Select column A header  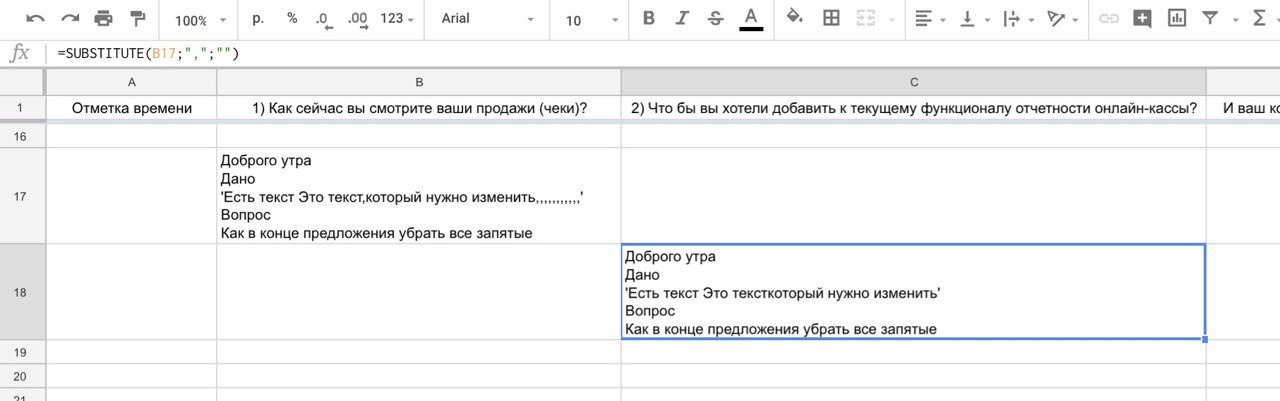(x=132, y=82)
